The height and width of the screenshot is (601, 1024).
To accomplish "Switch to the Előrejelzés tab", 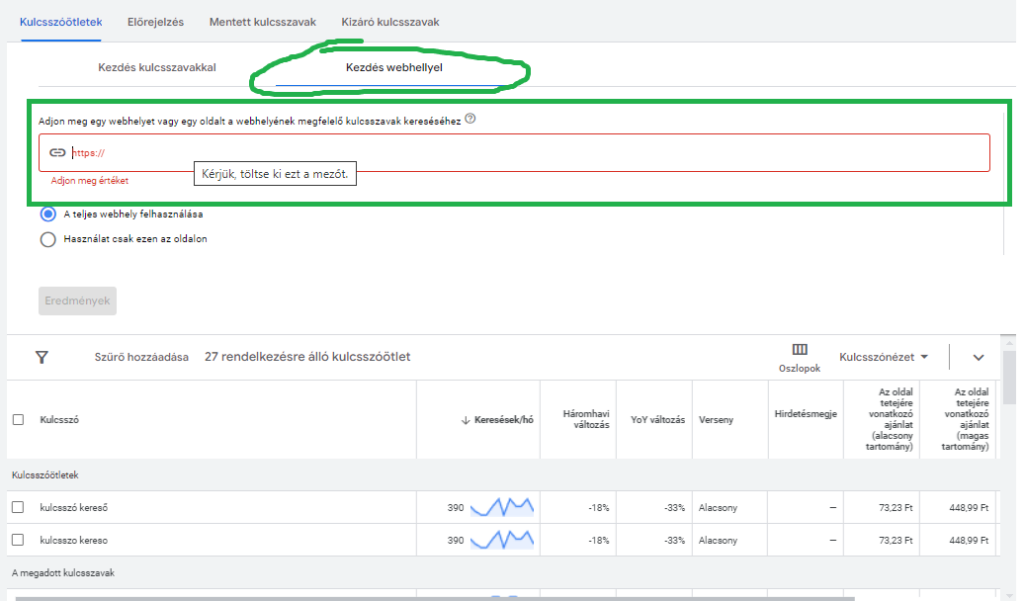I will [x=155, y=21].
